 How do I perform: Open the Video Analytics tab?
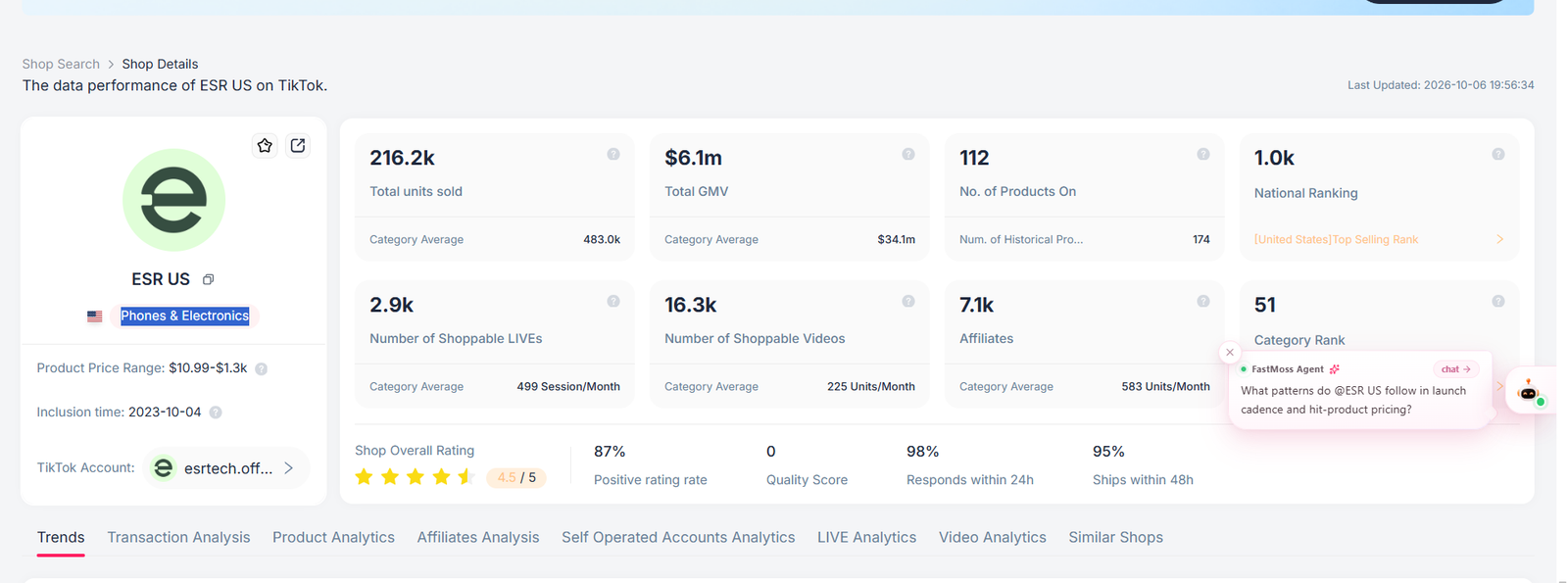[993, 537]
